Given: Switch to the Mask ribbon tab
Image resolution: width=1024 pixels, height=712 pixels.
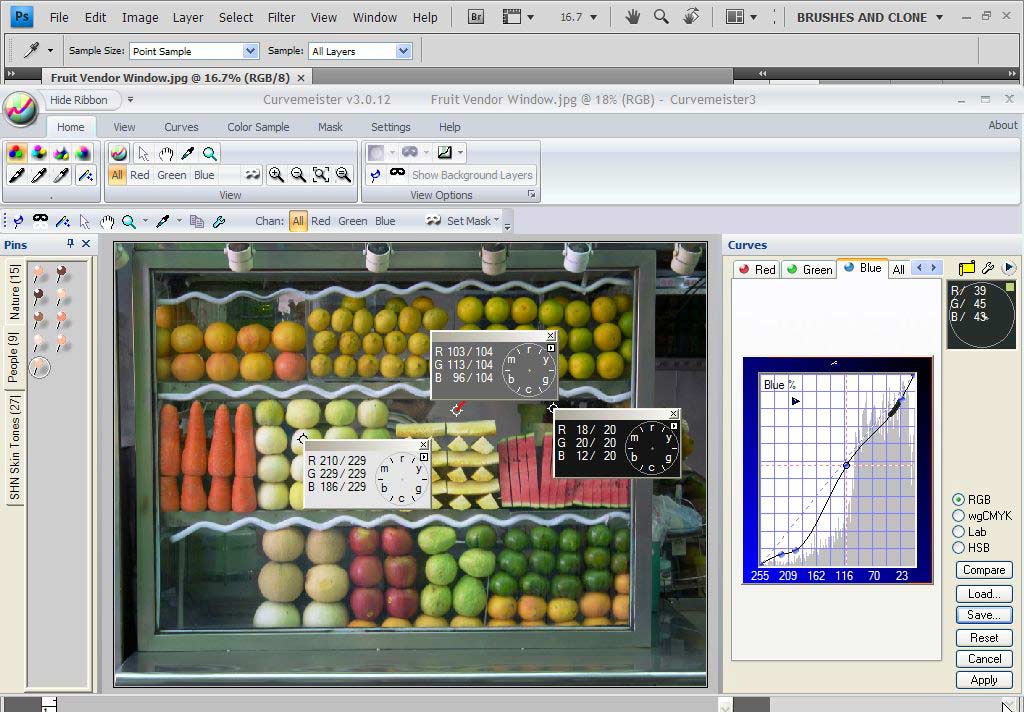Looking at the screenshot, I should (330, 127).
